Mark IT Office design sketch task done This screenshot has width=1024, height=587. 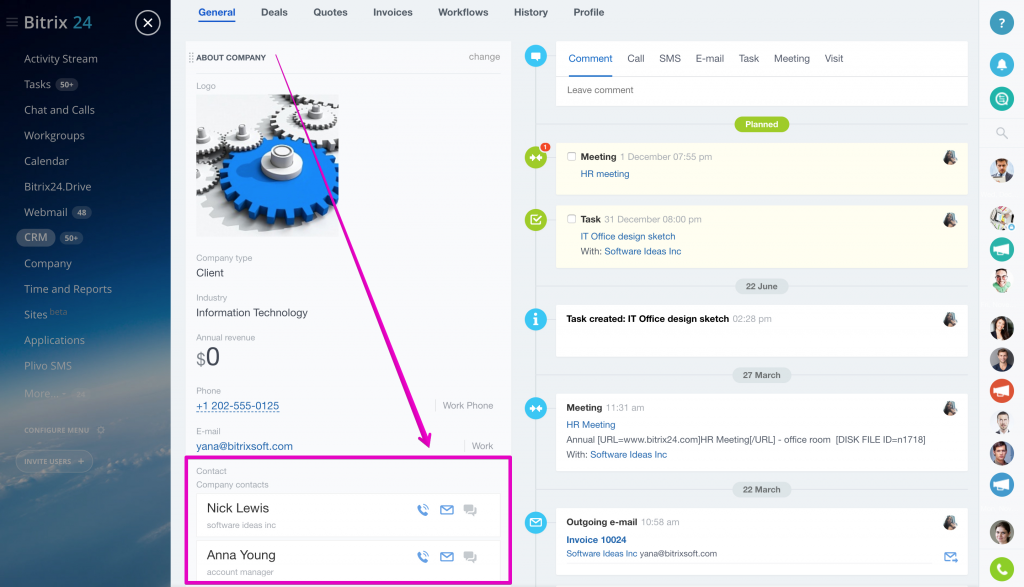point(571,219)
